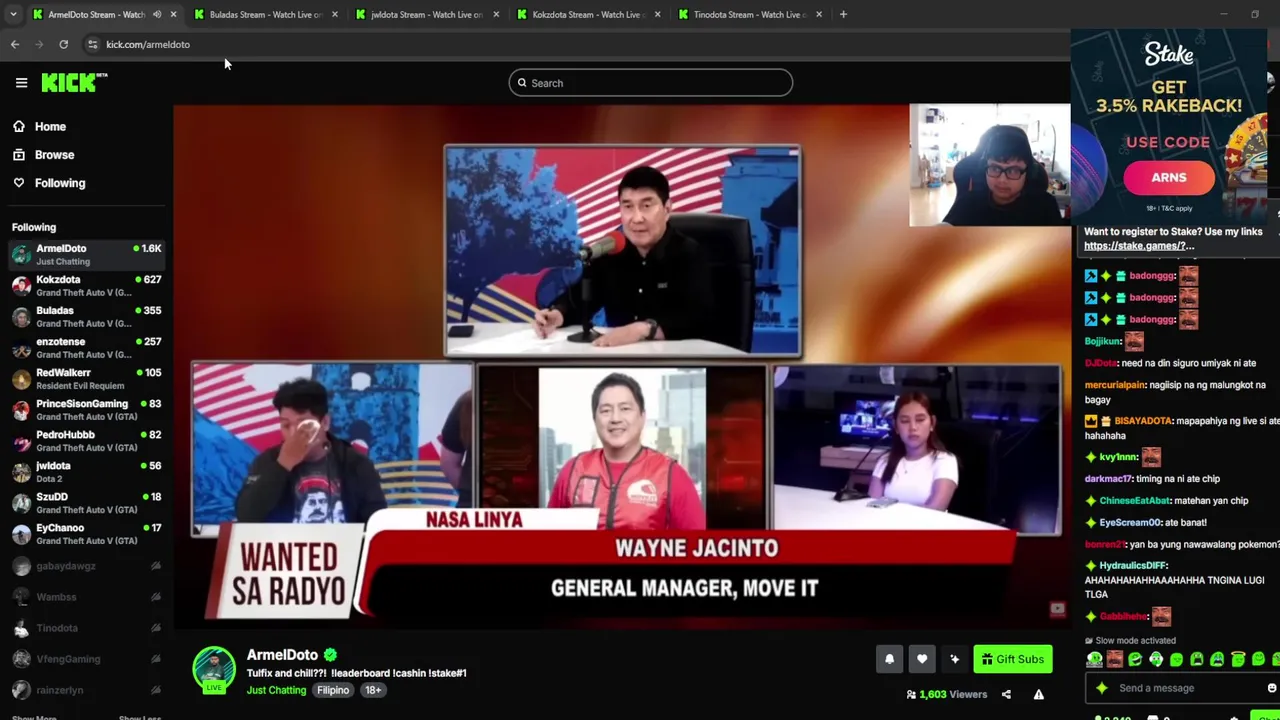This screenshot has width=1280, height=720.
Task: Click the Just Chatting category link
Action: pos(277,690)
